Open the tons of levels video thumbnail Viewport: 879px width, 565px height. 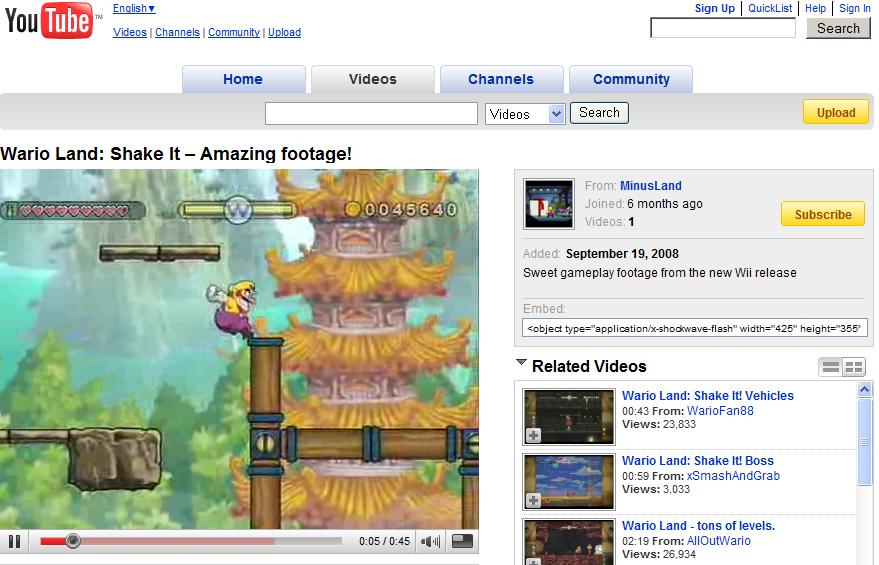(568, 541)
